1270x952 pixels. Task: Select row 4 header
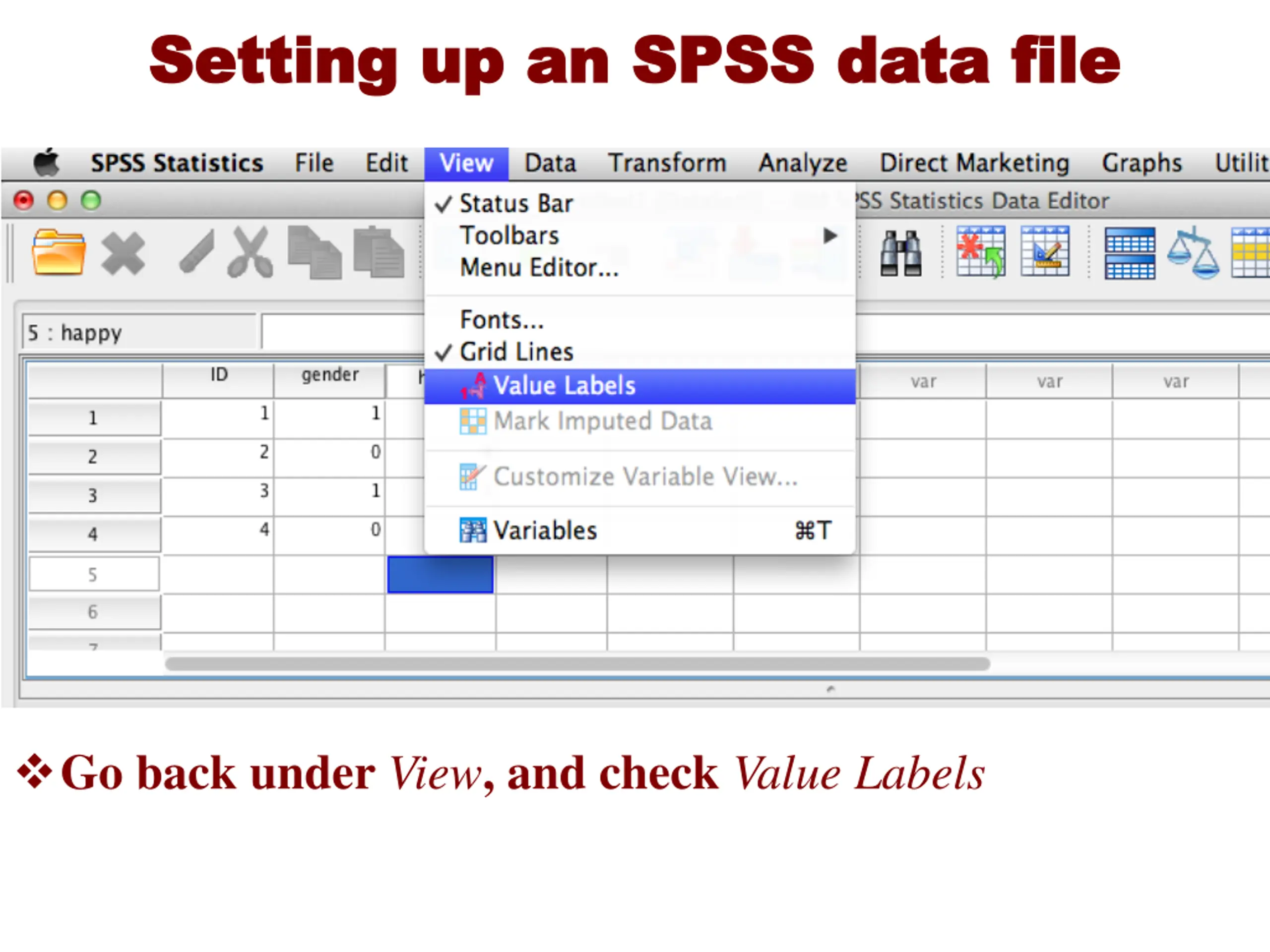click(94, 535)
